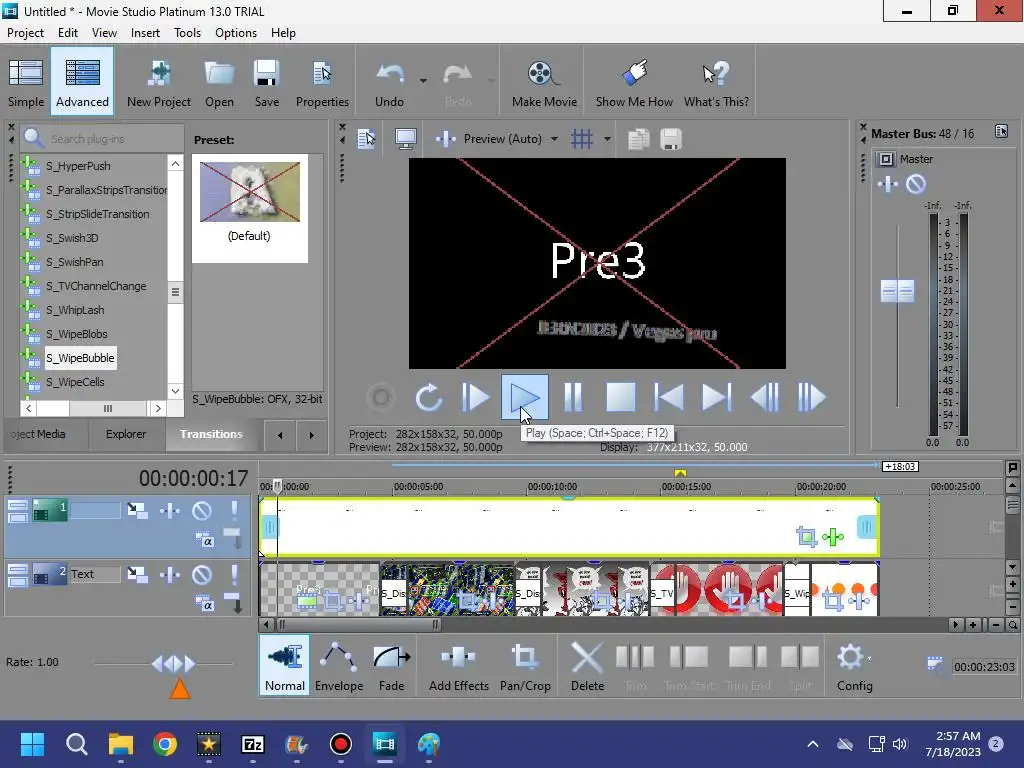The image size is (1024, 768).
Task: Go to project end
Action: 716,397
